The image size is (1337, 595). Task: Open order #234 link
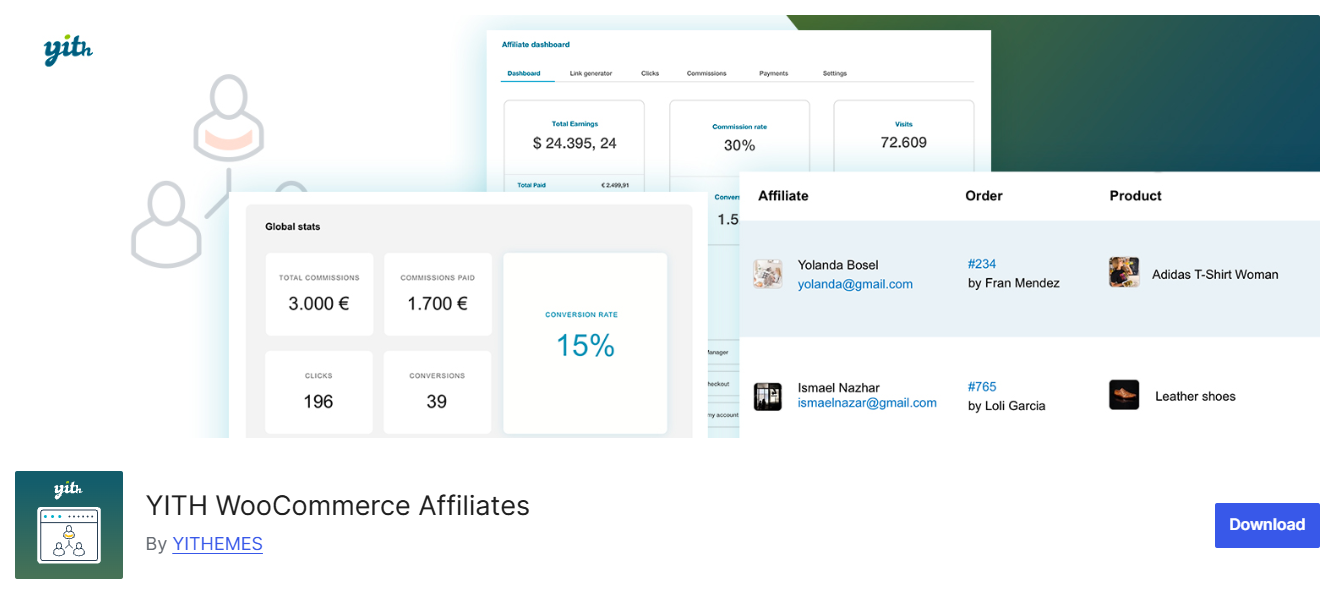point(982,264)
